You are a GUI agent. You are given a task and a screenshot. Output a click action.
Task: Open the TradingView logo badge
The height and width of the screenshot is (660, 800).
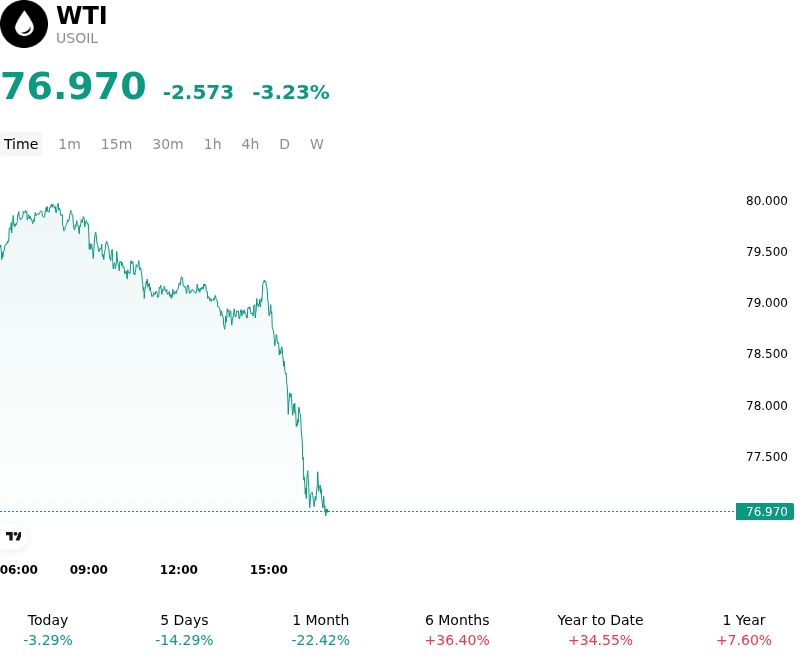pos(13,537)
